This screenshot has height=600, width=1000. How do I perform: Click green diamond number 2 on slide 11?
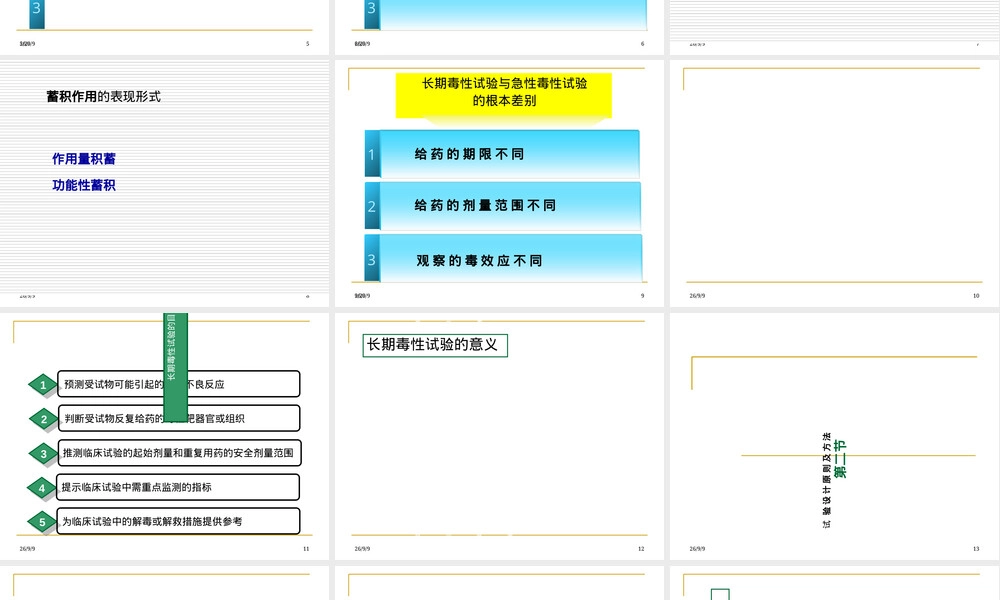click(x=44, y=419)
